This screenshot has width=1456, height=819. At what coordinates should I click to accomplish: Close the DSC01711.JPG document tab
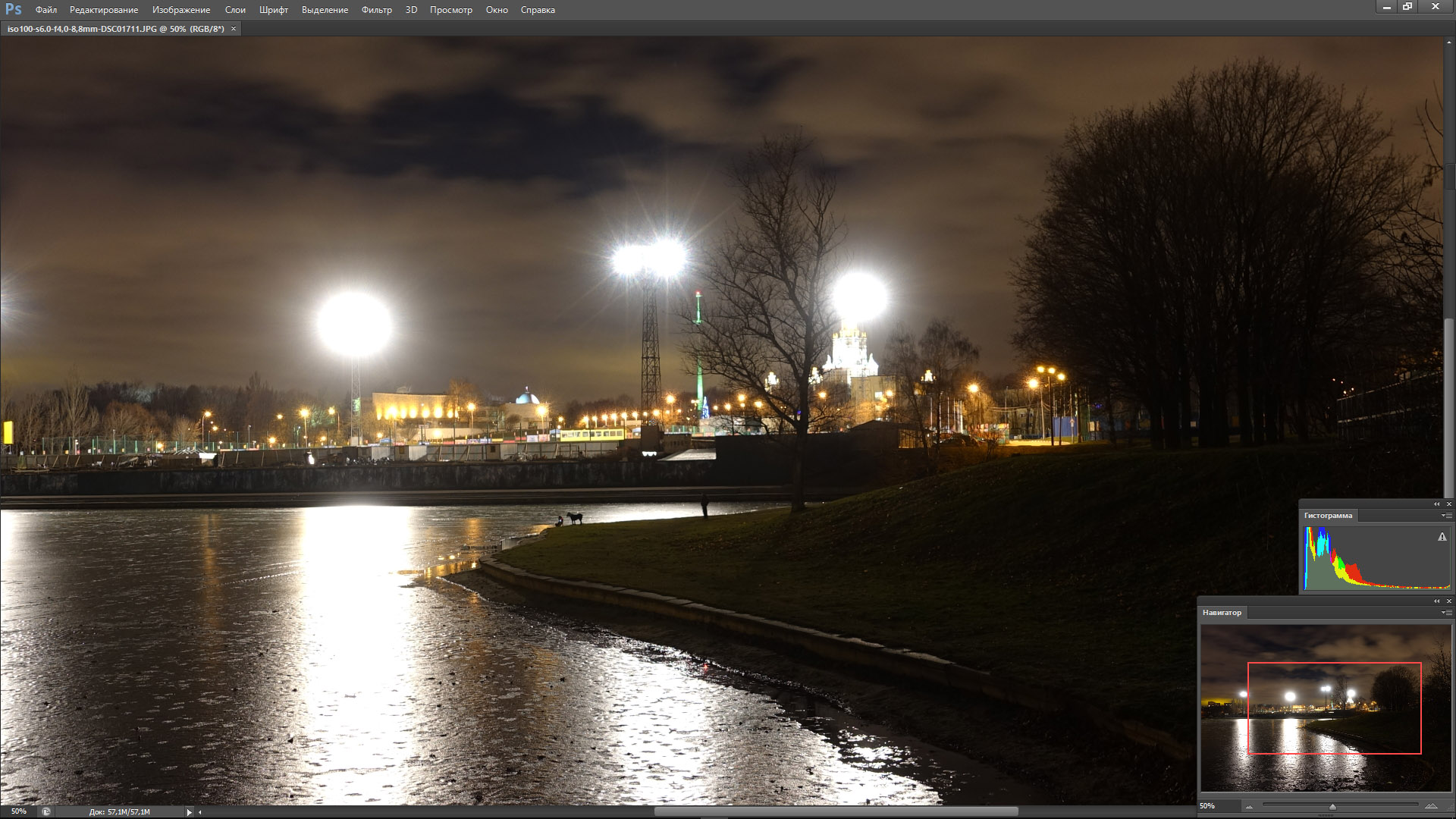234,29
